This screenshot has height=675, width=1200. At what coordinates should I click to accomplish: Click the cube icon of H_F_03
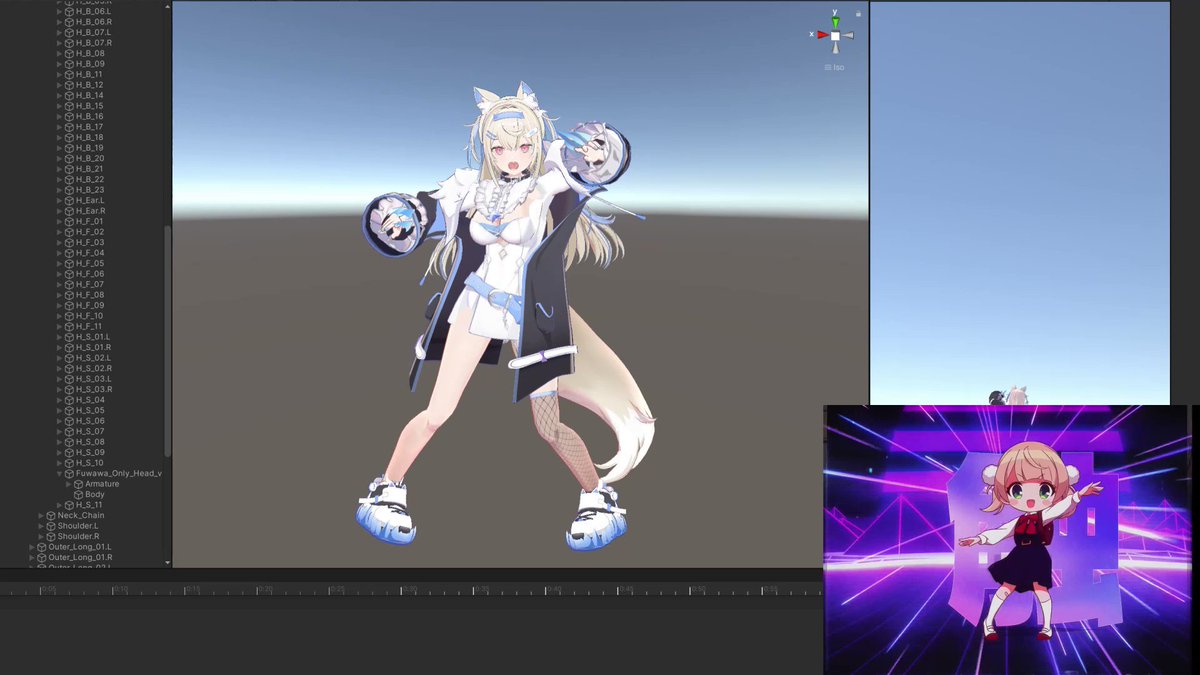pyautogui.click(x=69, y=242)
